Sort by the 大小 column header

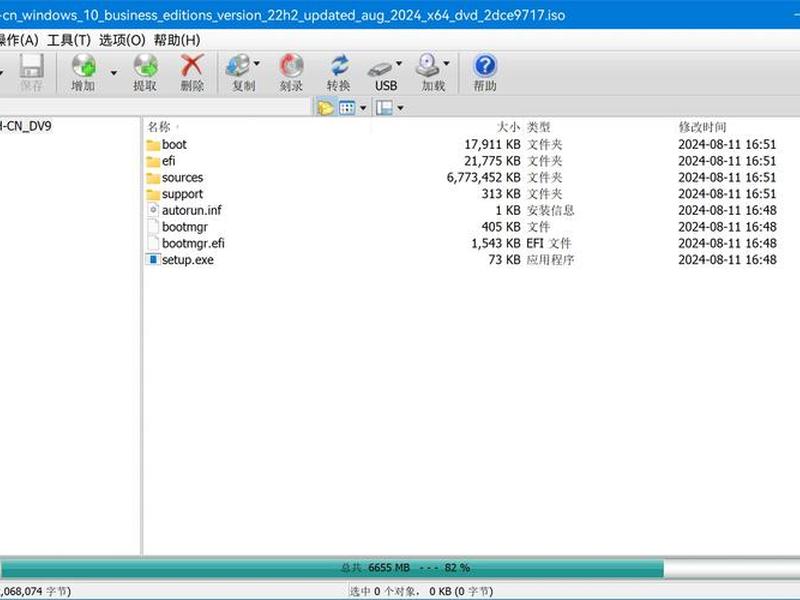508,127
